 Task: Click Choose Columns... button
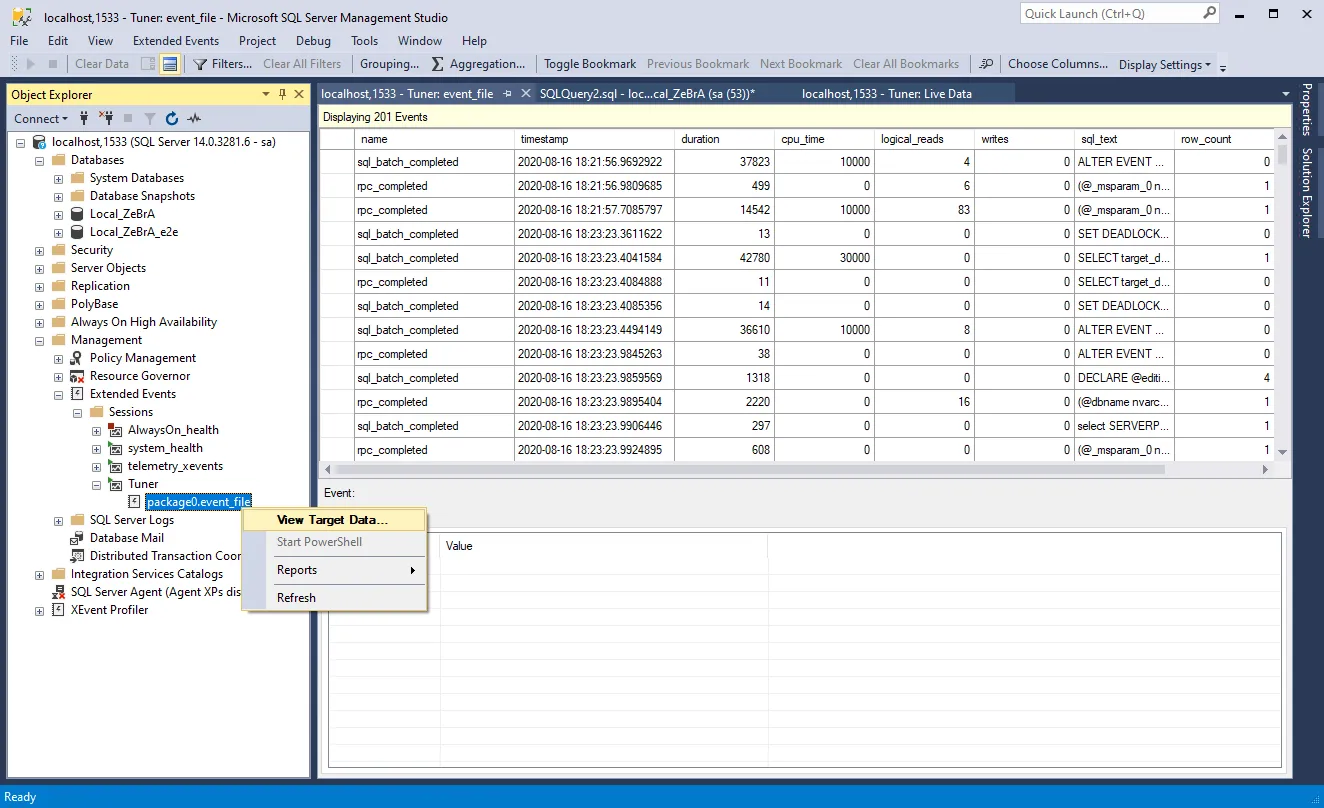coord(1058,64)
